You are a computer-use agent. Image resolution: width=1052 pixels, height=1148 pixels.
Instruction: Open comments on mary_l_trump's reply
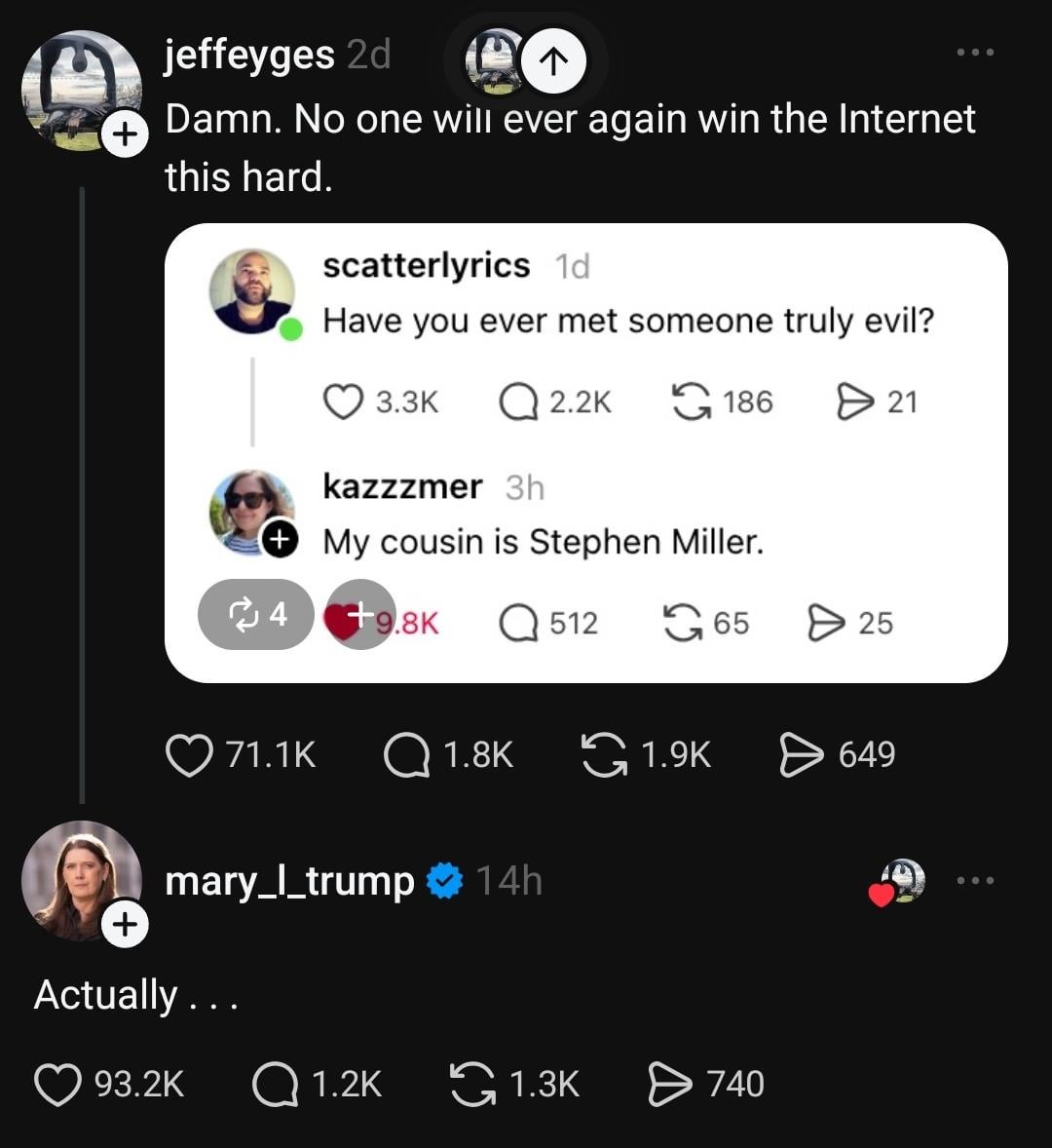(x=275, y=1085)
